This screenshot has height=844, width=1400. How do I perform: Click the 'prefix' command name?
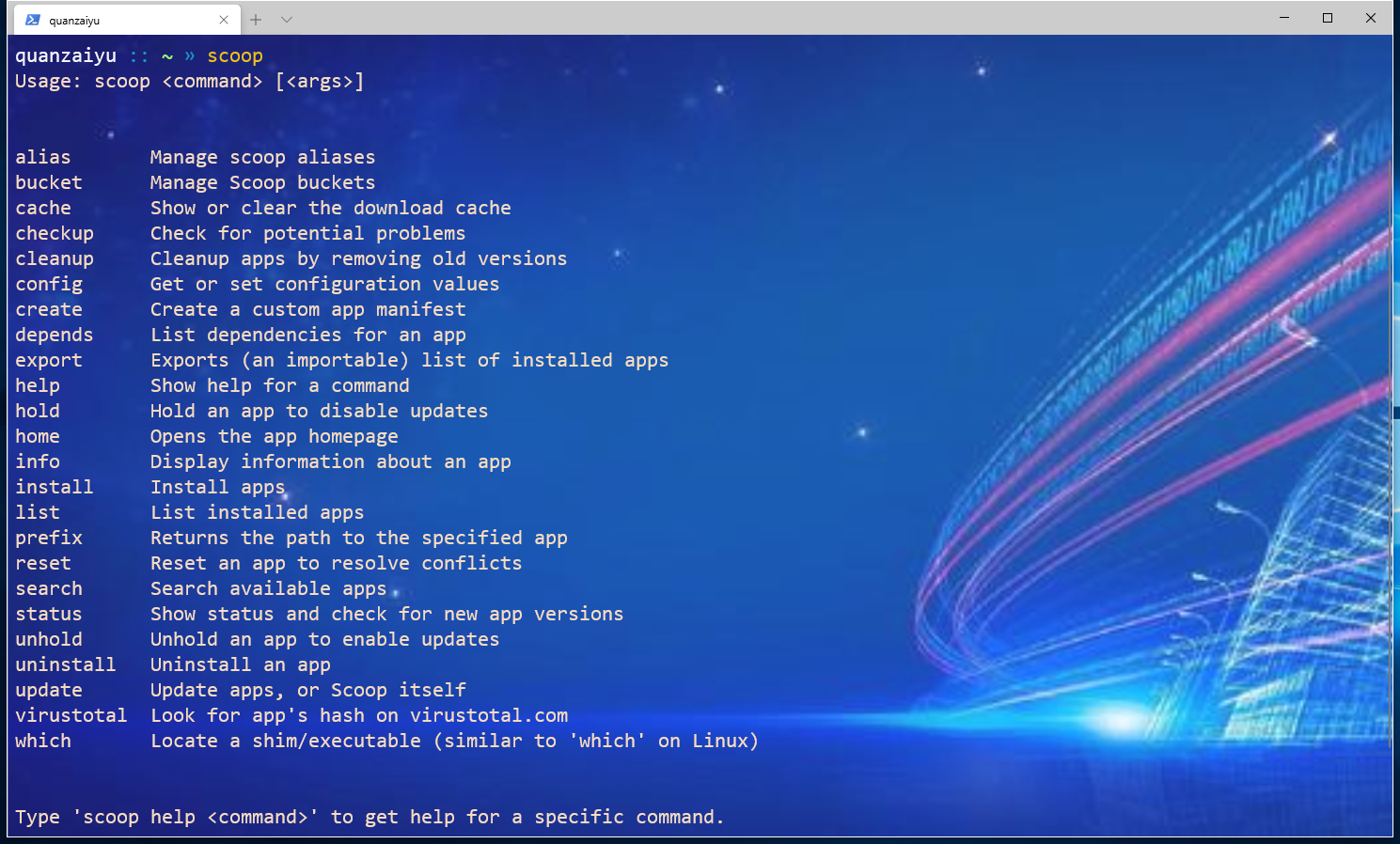[49, 538]
